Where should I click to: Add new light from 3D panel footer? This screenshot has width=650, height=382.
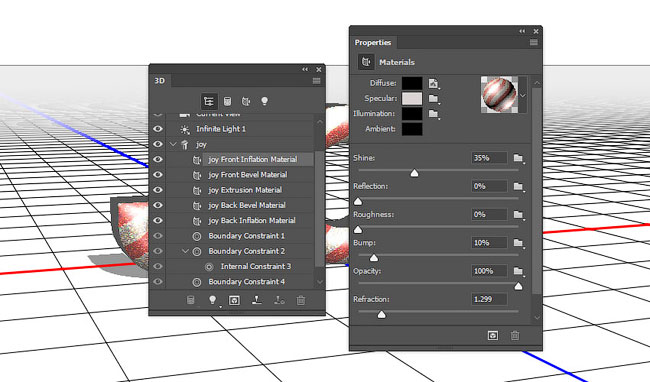click(x=213, y=300)
